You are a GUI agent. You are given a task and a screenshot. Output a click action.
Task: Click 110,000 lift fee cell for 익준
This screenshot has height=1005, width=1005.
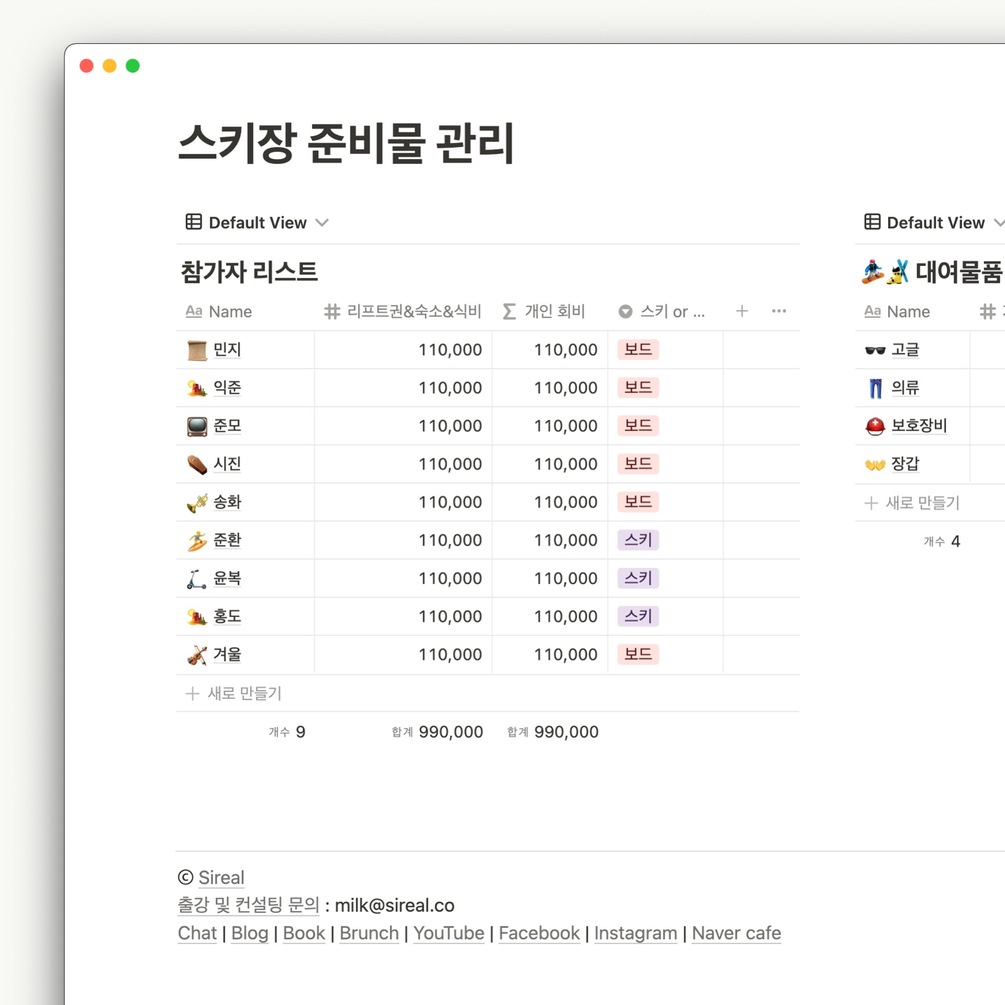click(x=404, y=388)
